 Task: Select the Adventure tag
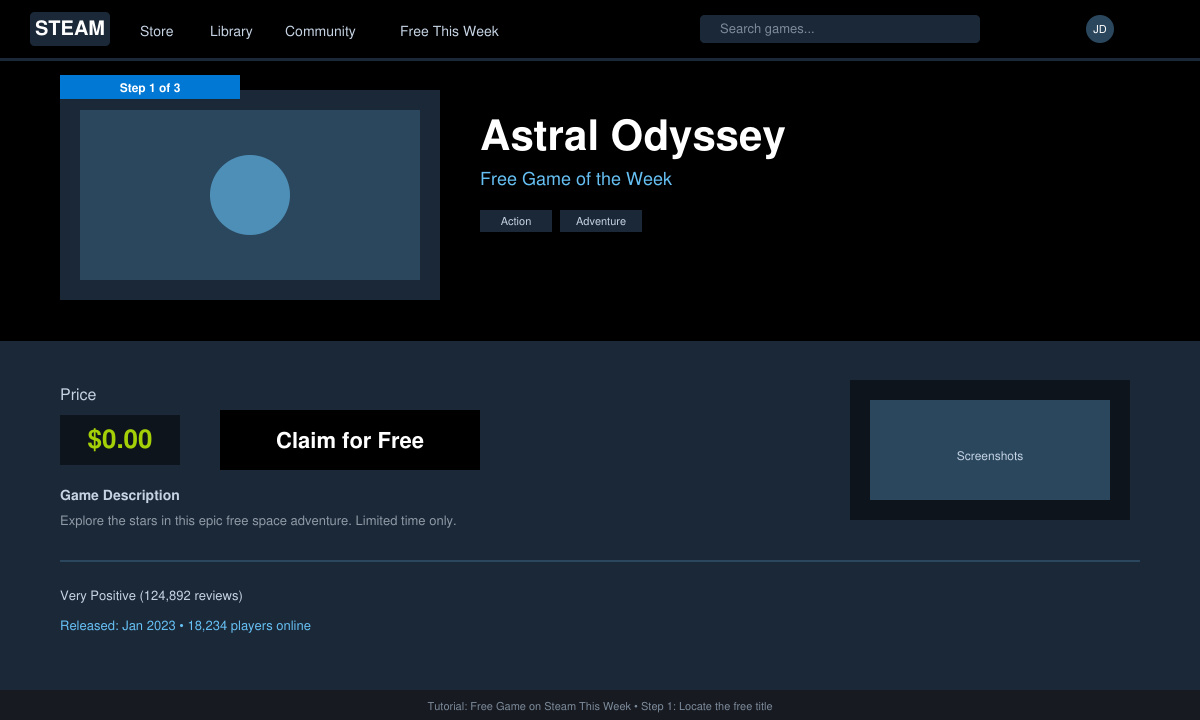click(601, 221)
